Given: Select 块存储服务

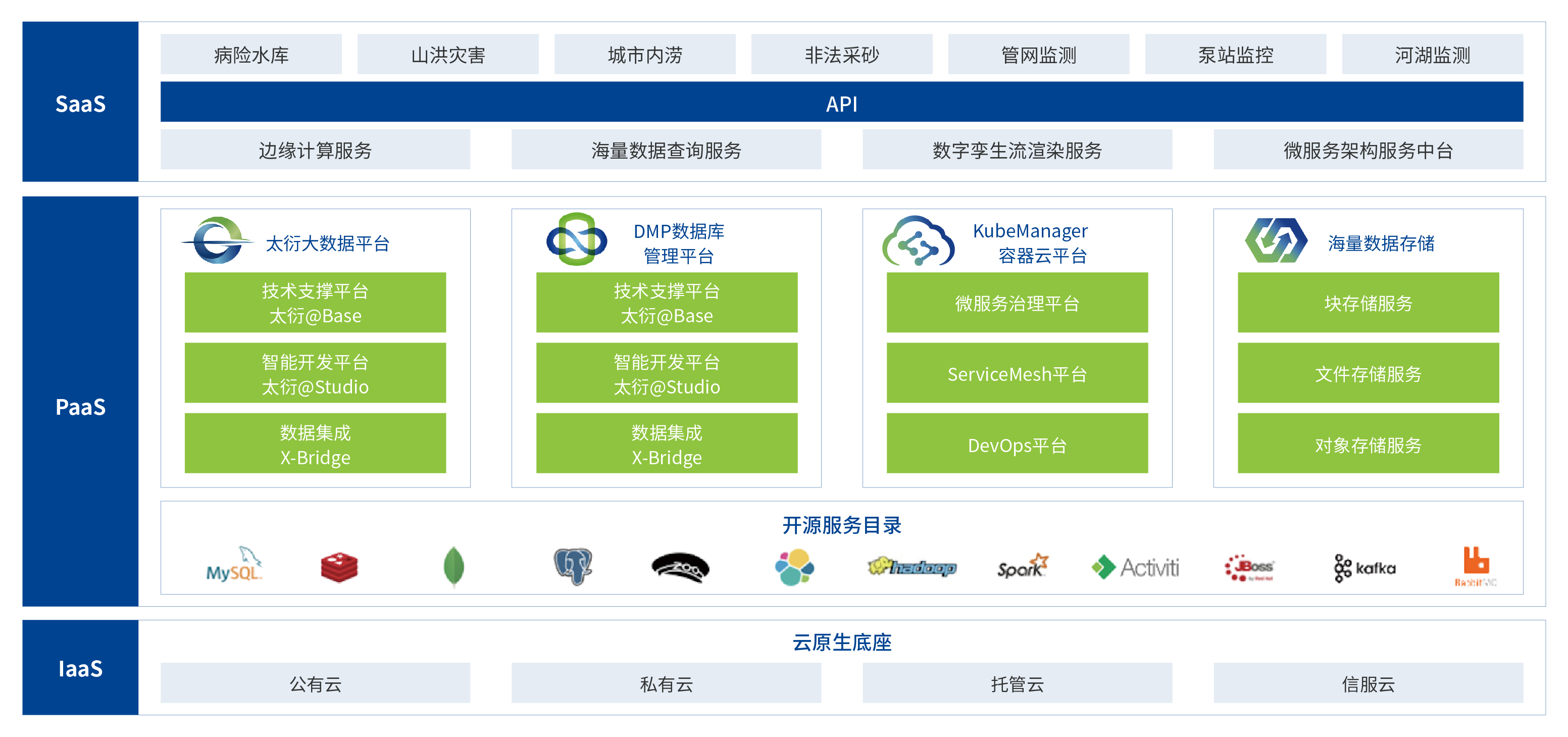Looking at the screenshot, I should coord(1369,302).
